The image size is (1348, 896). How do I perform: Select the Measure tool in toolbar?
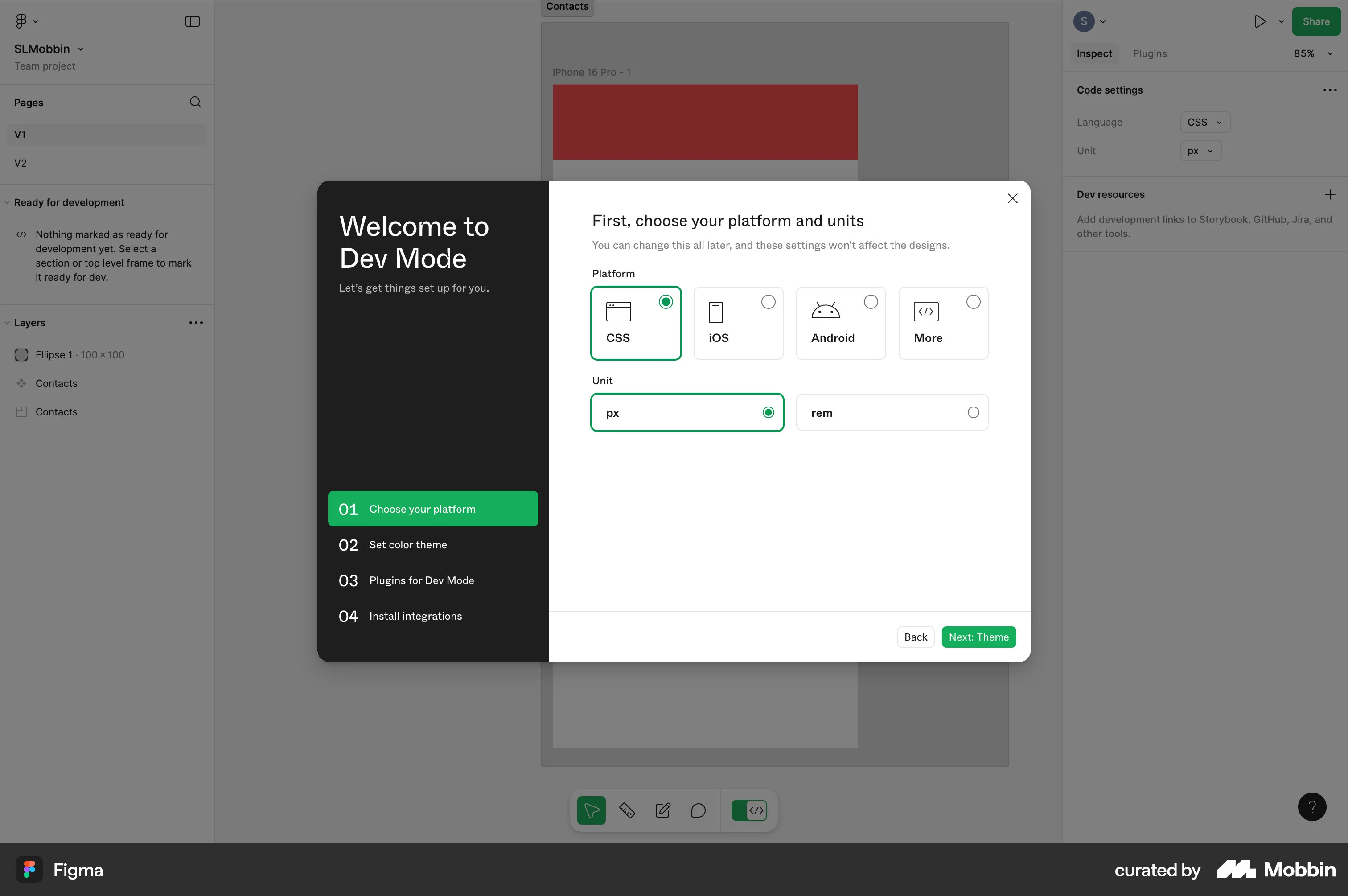pyautogui.click(x=627, y=810)
